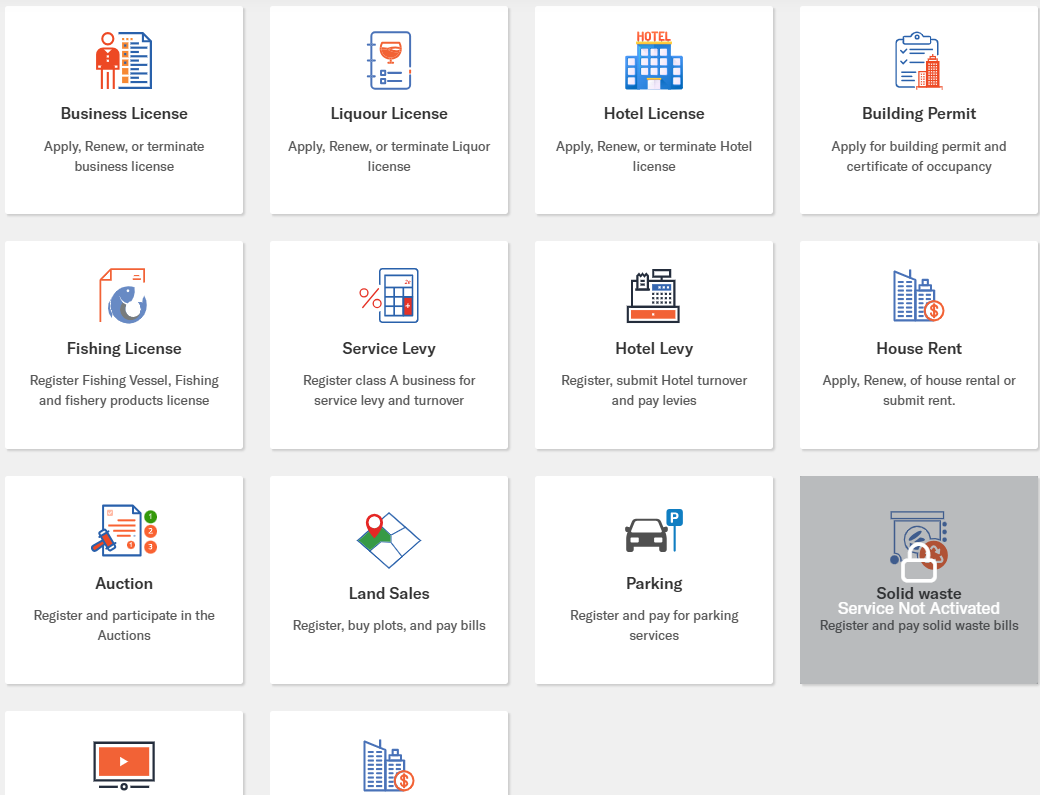Click the Parking car icon
Screen dimensions: 1040x795
point(654,530)
